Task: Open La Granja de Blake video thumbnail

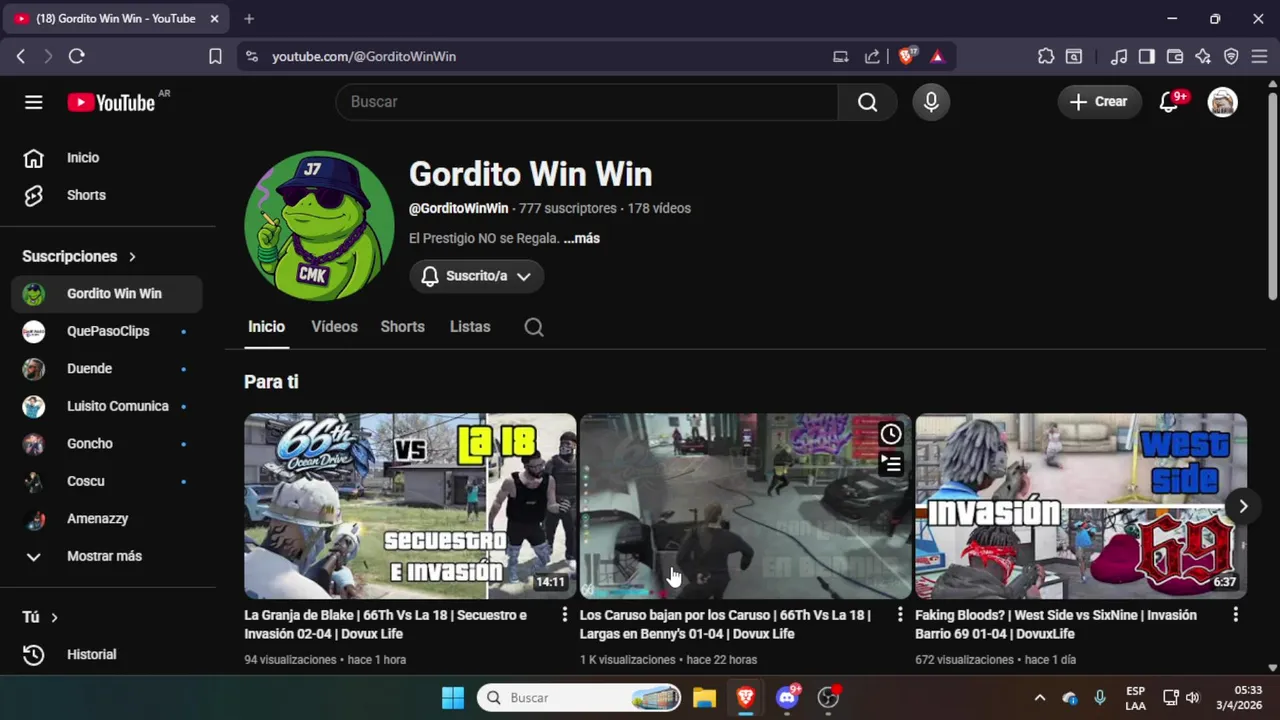Action: [410, 506]
